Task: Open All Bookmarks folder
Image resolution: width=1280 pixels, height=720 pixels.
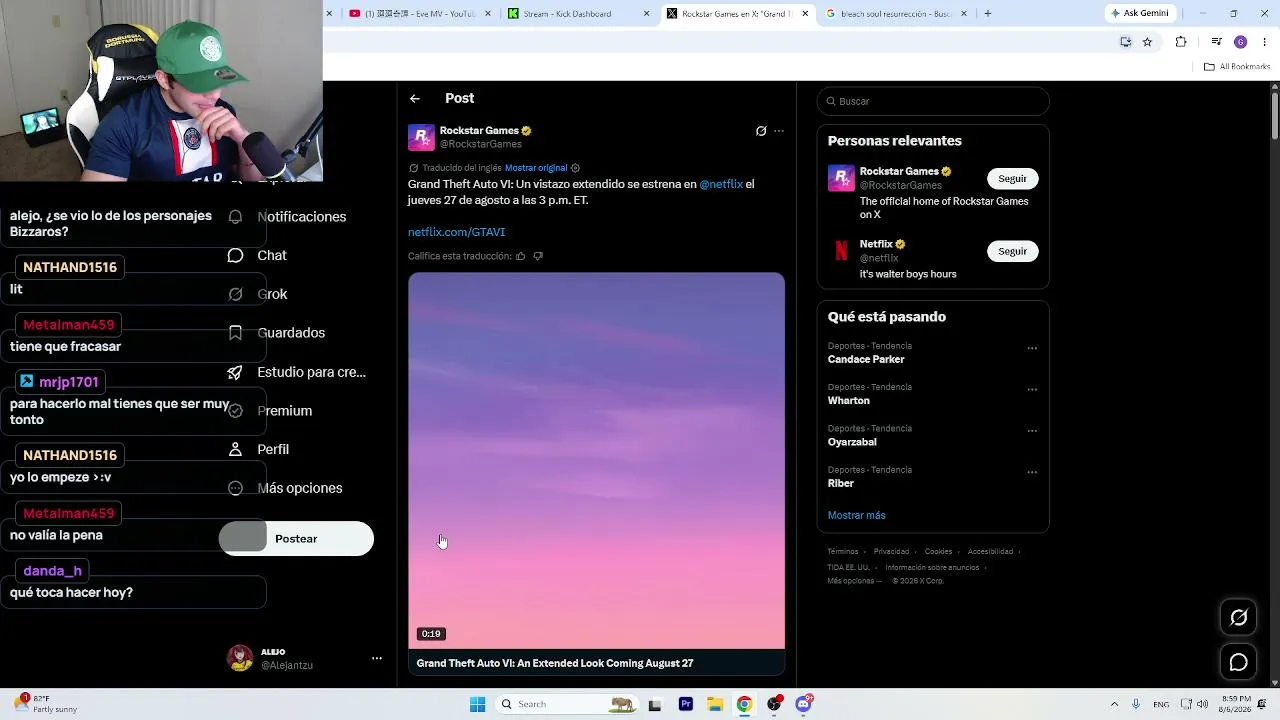Action: pyautogui.click(x=1237, y=67)
